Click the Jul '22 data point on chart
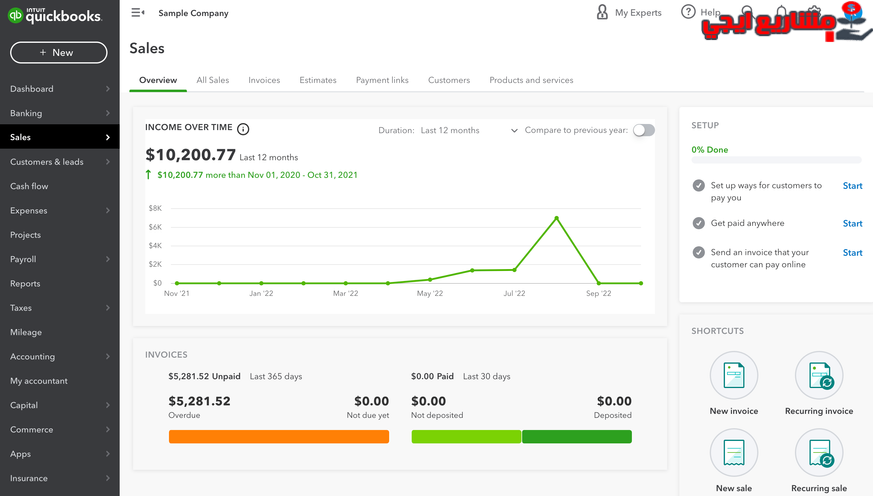The width and height of the screenshot is (873, 496). pyautogui.click(x=514, y=270)
